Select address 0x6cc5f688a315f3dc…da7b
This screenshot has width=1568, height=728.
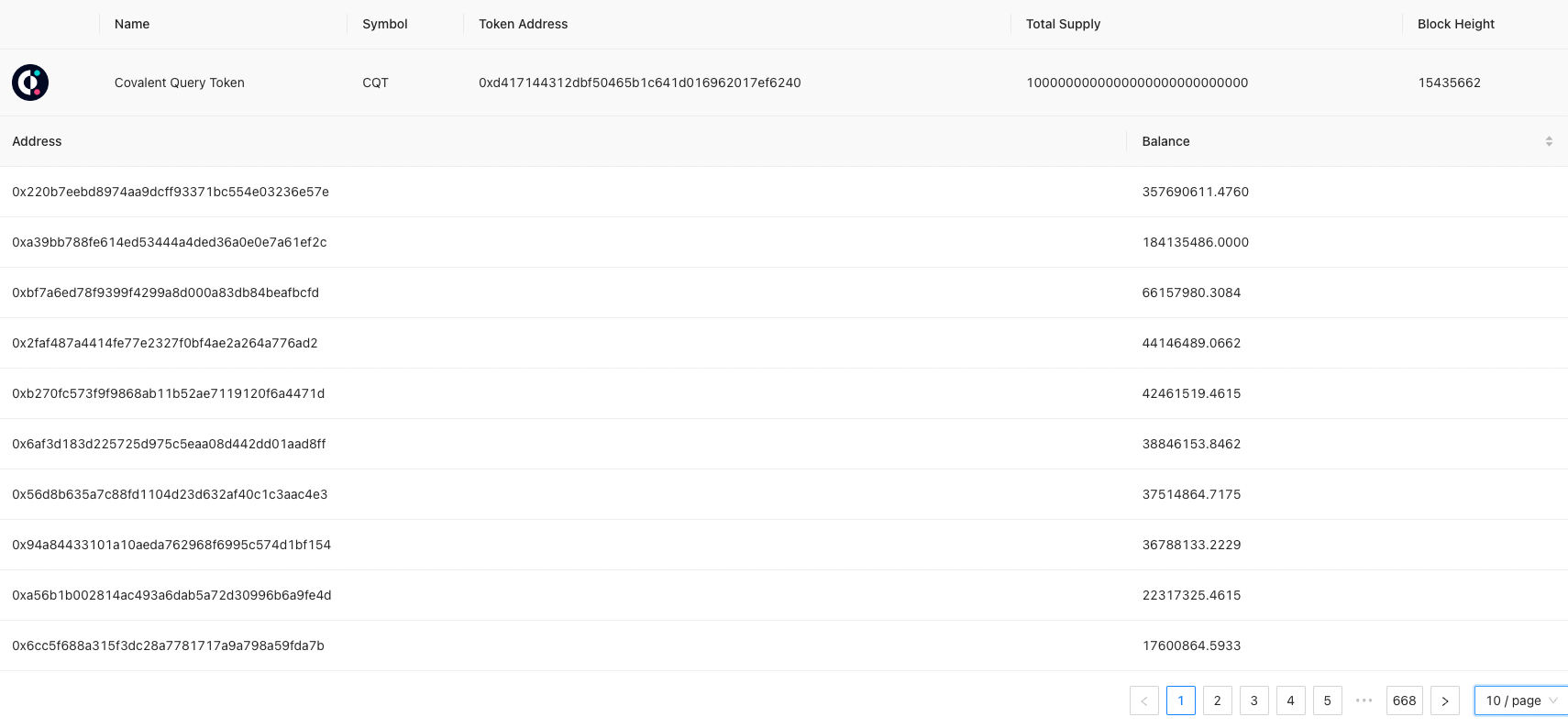[168, 645]
